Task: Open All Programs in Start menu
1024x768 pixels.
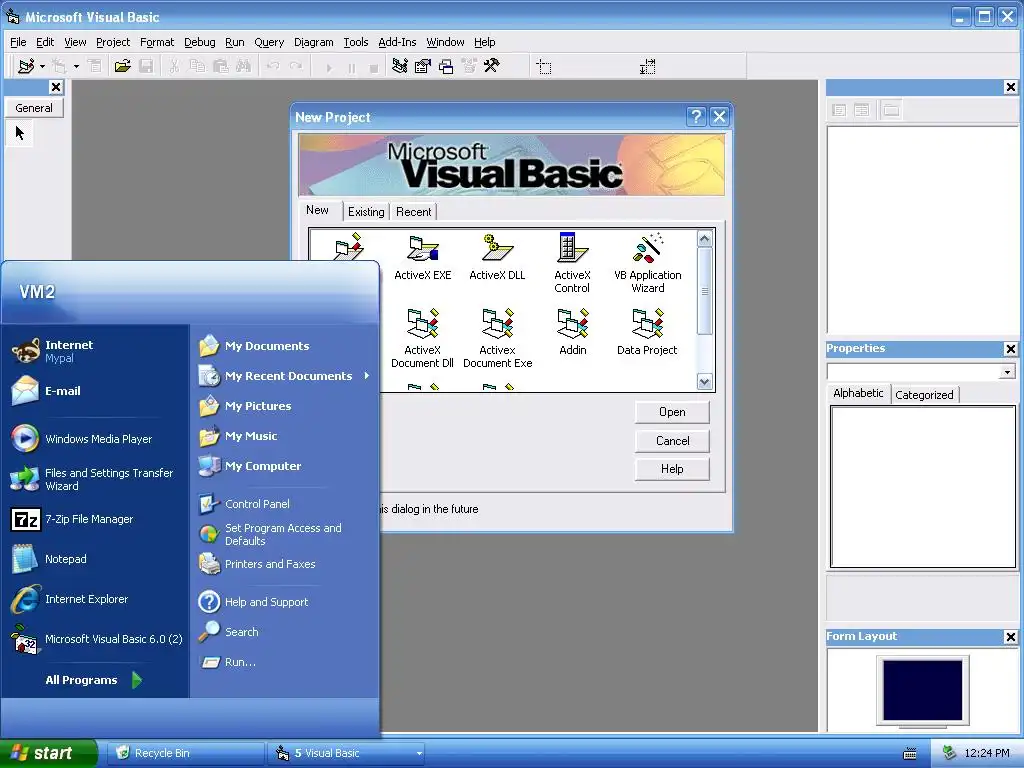Action: coord(94,680)
